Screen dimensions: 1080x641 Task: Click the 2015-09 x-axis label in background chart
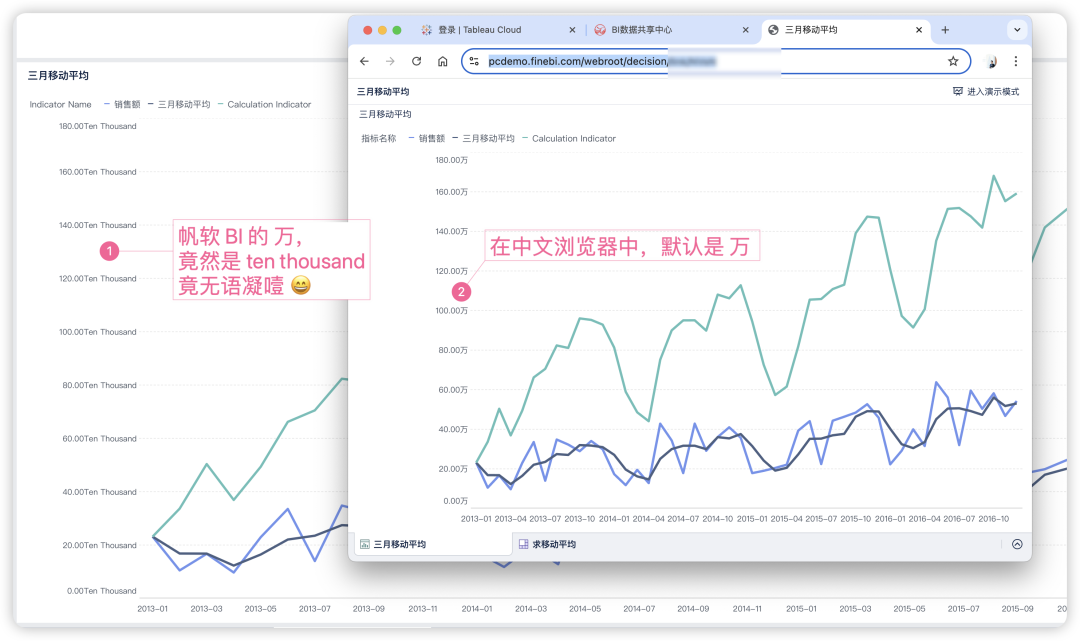tap(1017, 609)
